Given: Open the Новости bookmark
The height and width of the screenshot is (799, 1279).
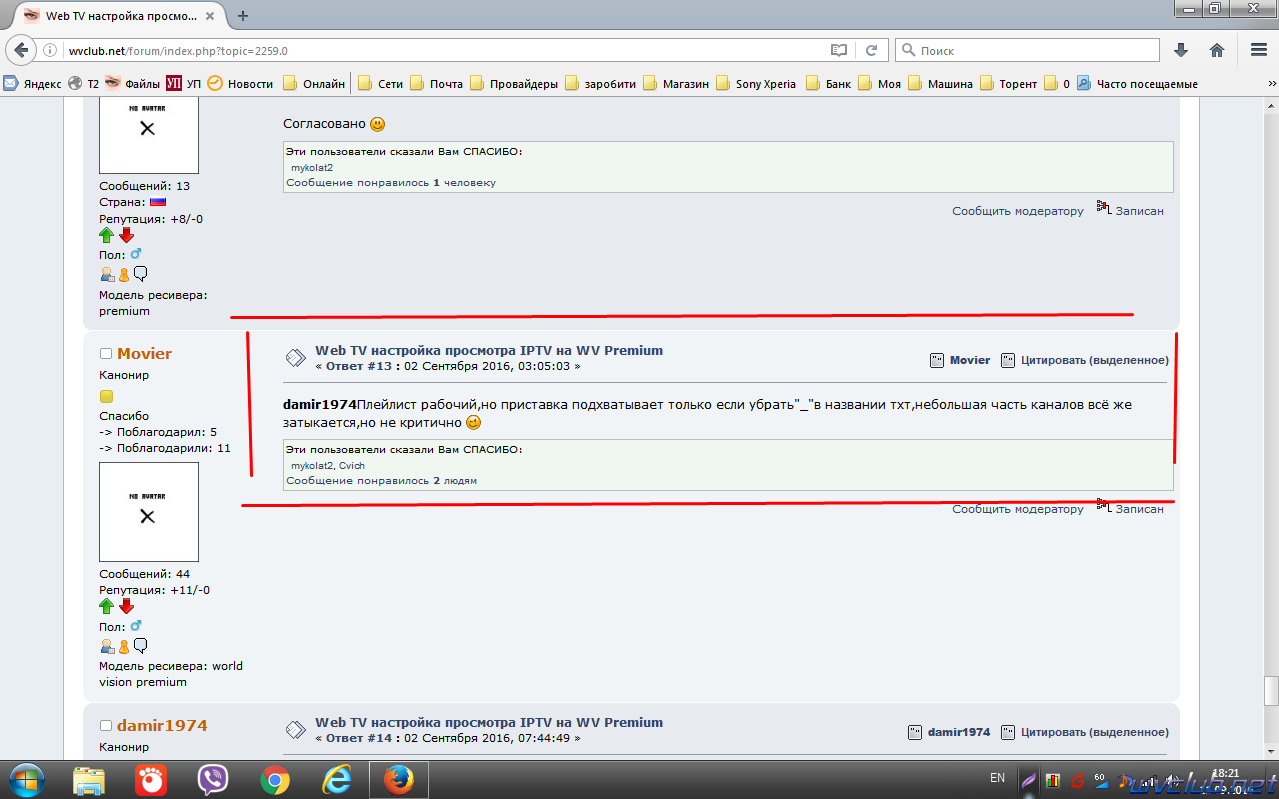Looking at the screenshot, I should point(239,84).
